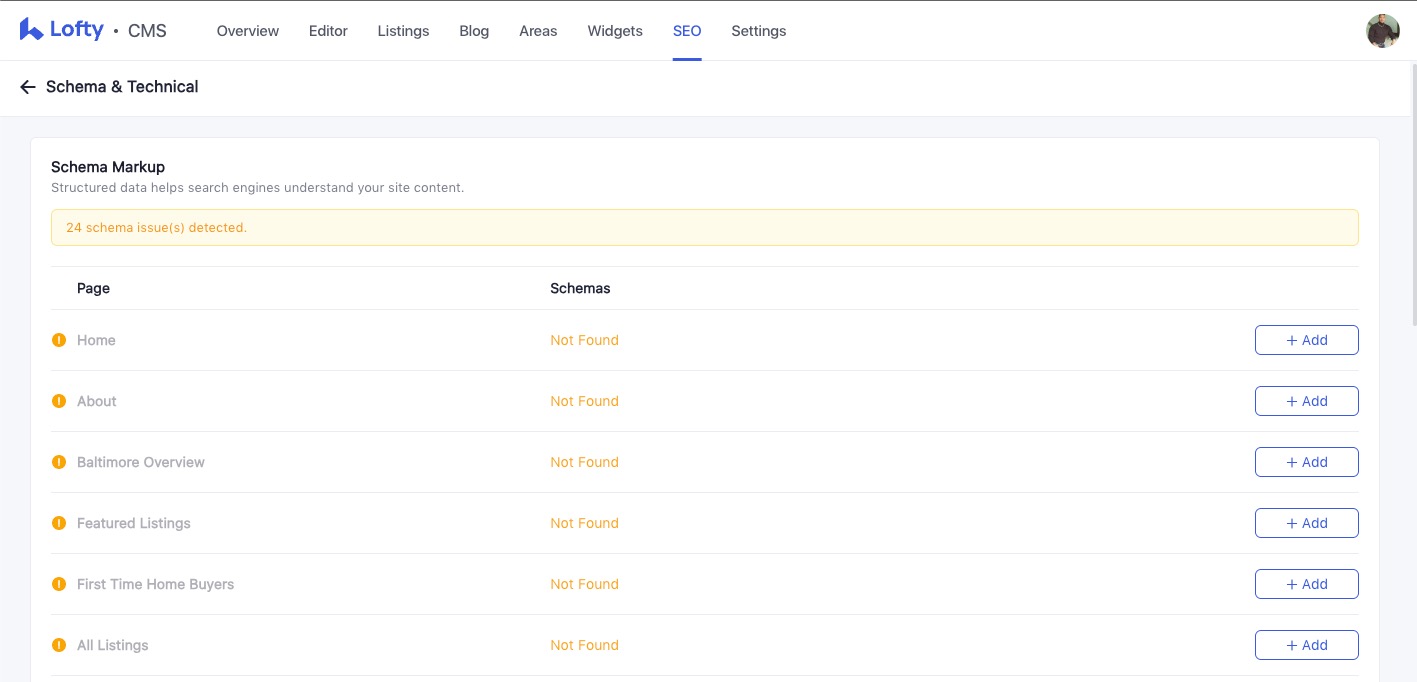This screenshot has height=682, width=1417.
Task: Click the Lofty logo icon
Action: coord(31,30)
